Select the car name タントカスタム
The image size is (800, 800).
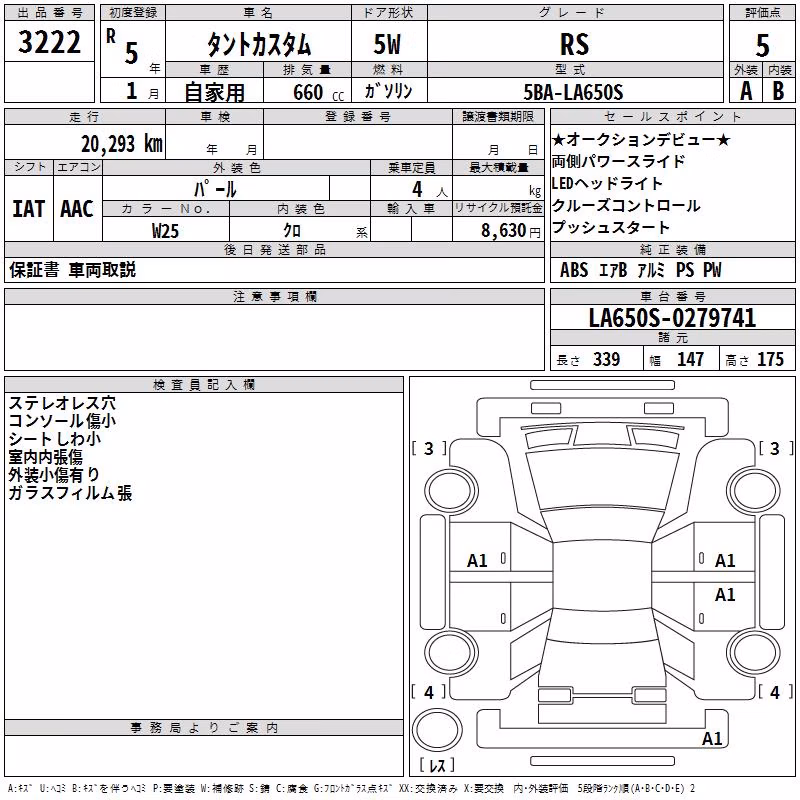pyautogui.click(x=259, y=44)
